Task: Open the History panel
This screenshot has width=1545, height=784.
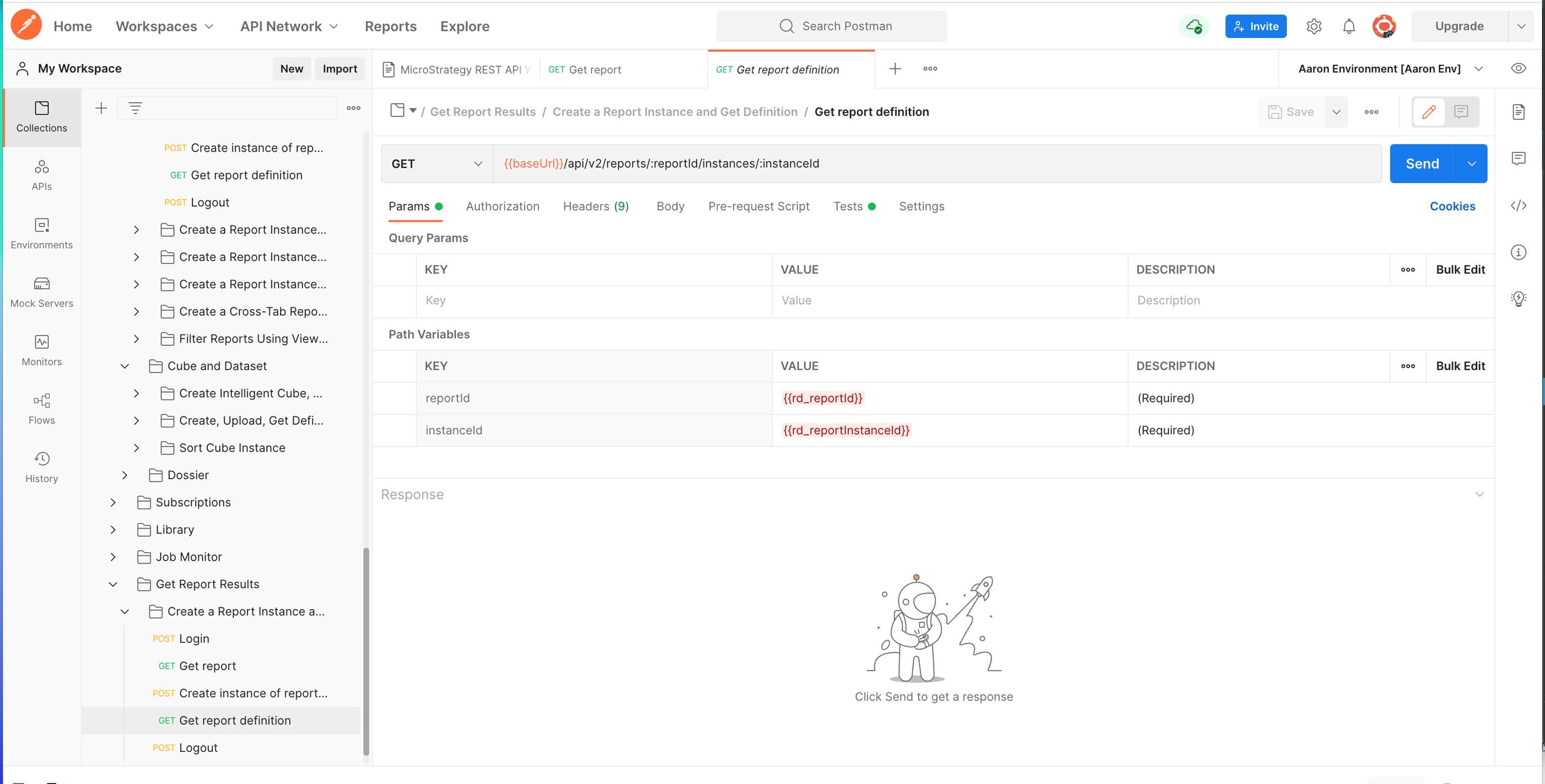Action: (x=41, y=467)
